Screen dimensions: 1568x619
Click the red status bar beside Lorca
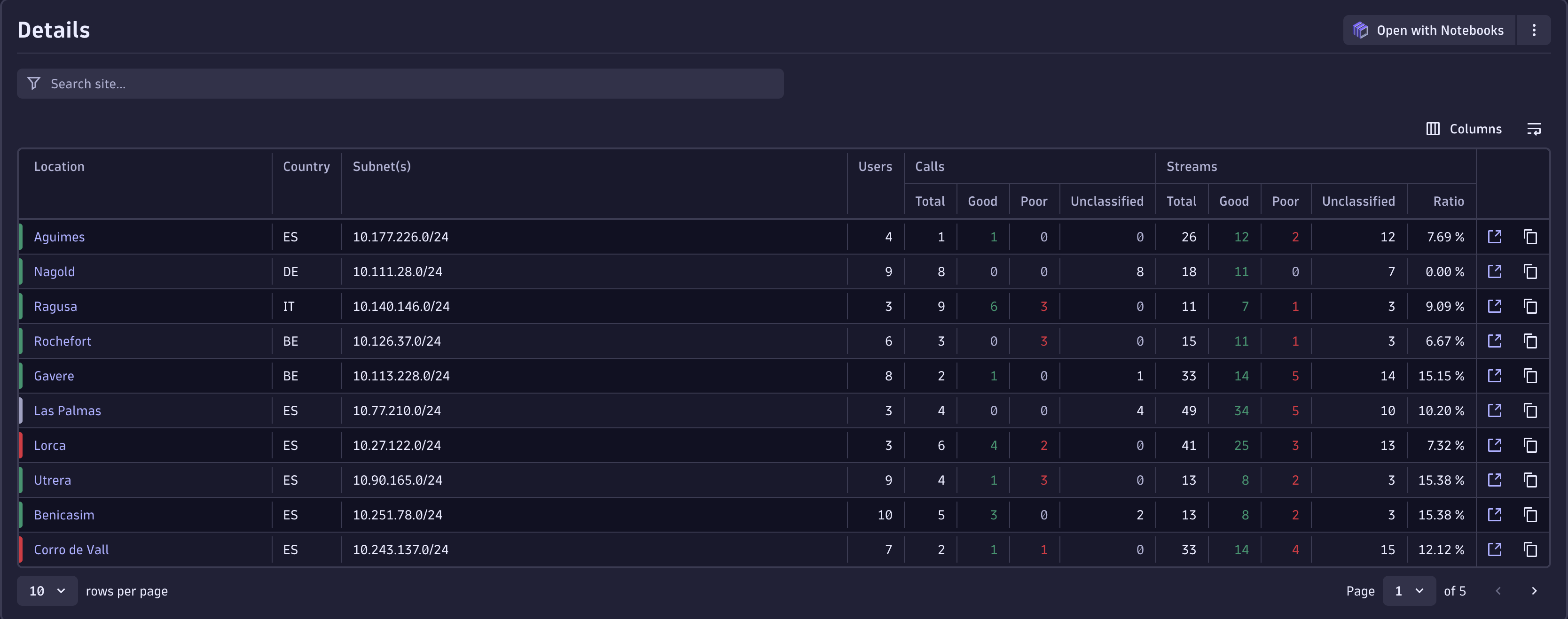click(21, 445)
